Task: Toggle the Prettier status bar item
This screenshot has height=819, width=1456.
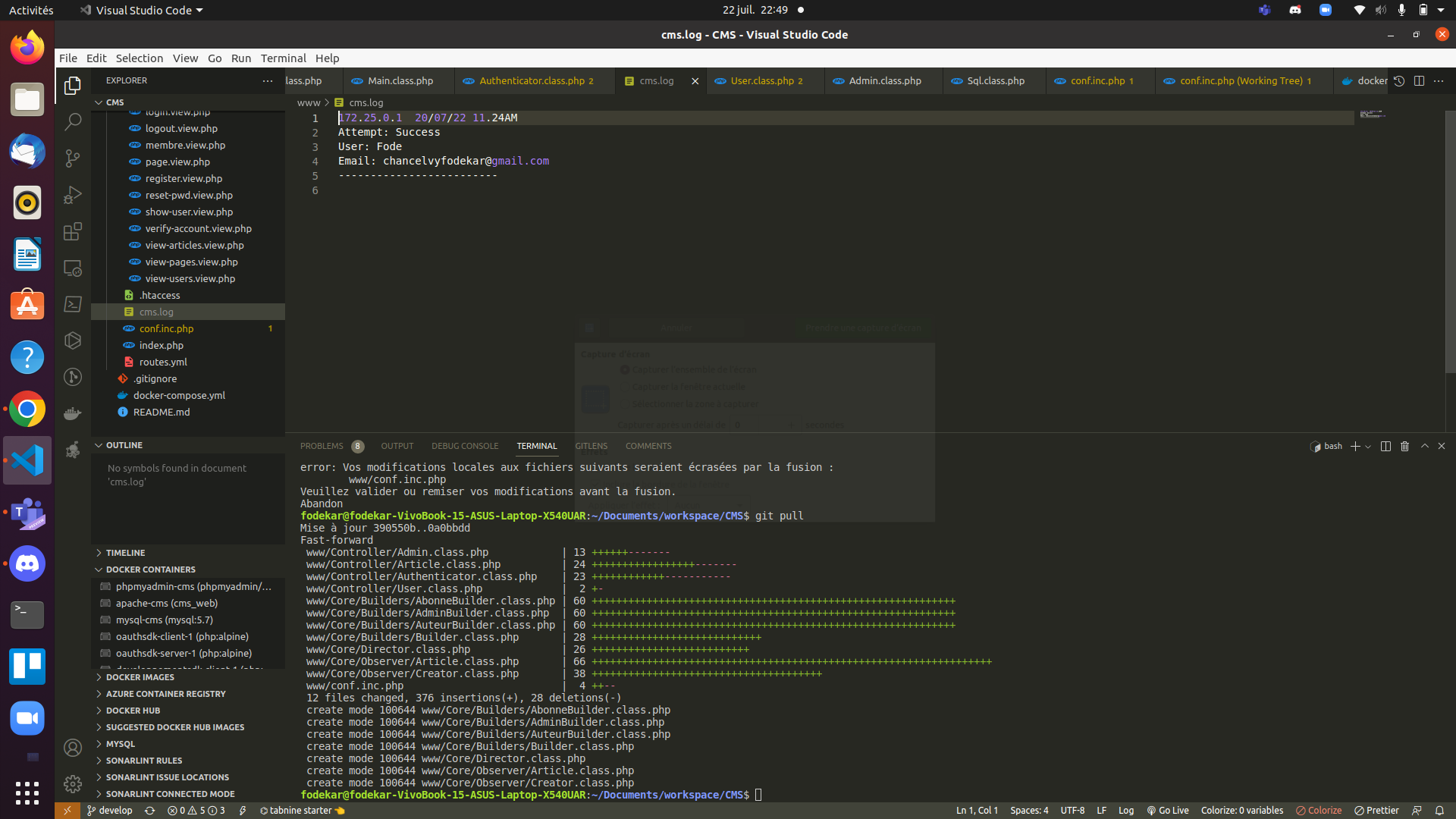Action: tap(1376, 810)
